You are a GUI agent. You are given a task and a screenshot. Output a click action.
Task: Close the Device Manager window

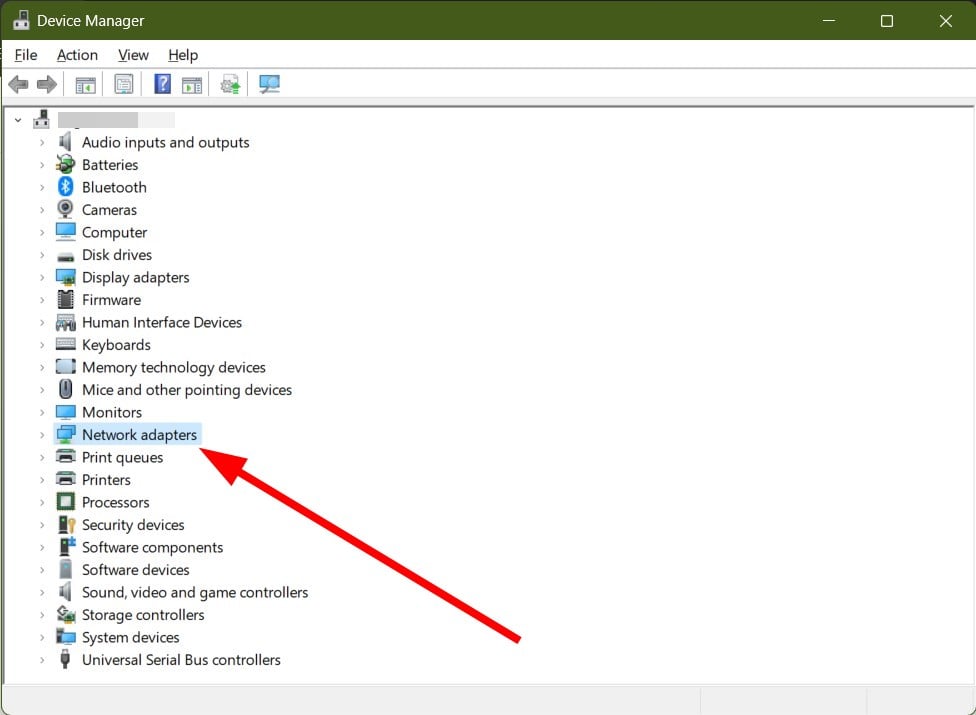pyautogui.click(x=946, y=21)
